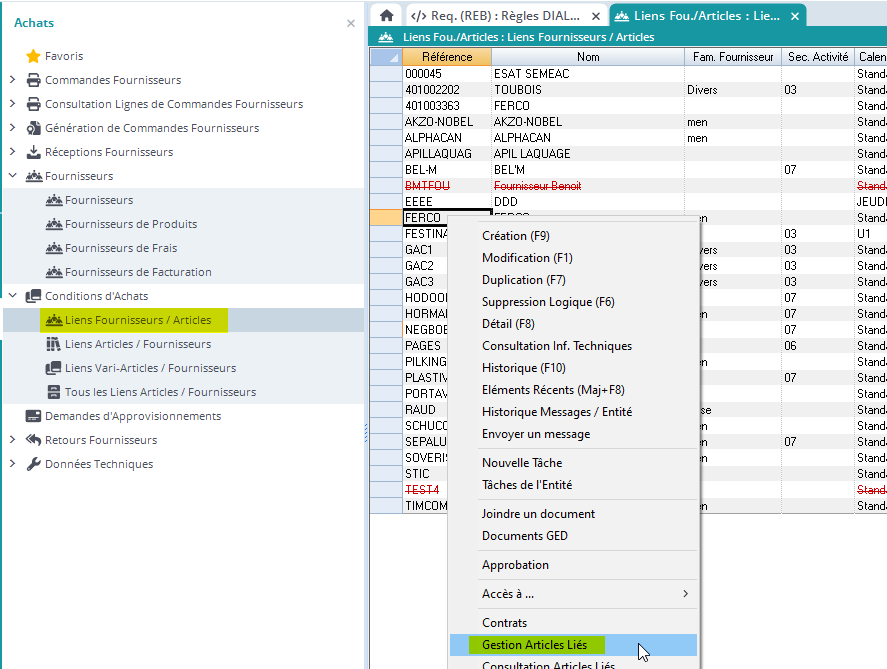Open the home tab icon

[x=386, y=16]
